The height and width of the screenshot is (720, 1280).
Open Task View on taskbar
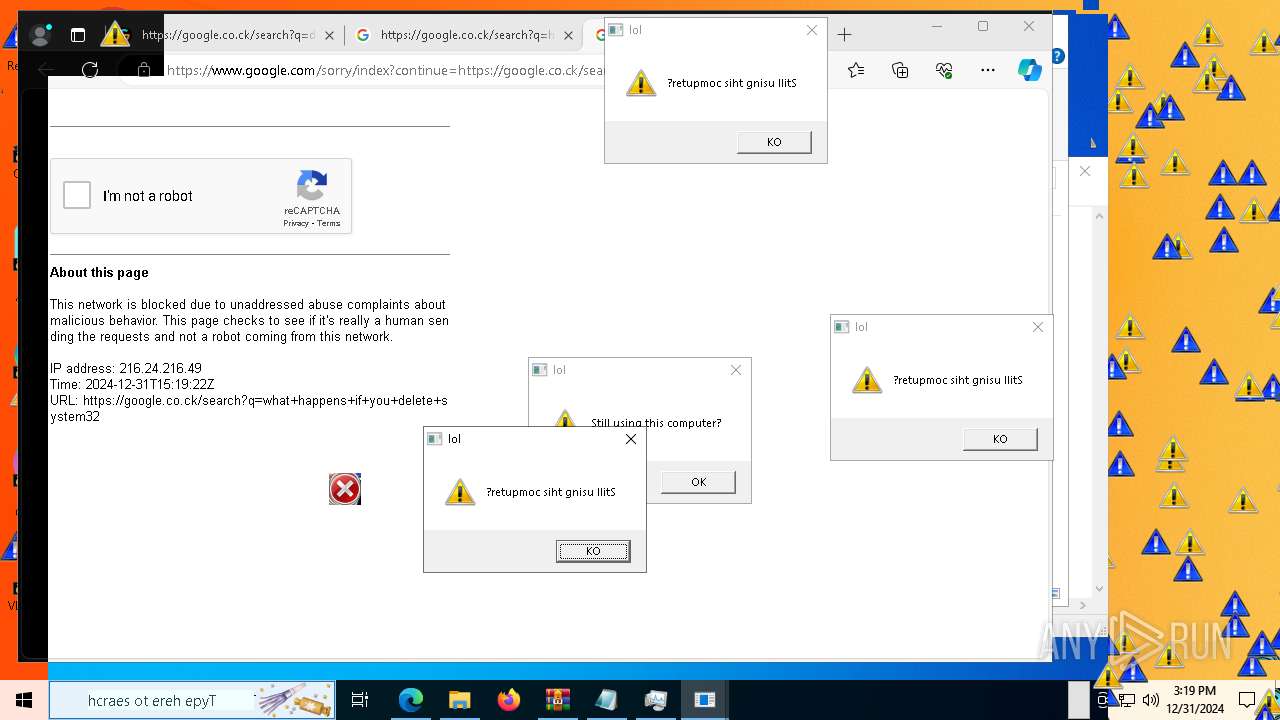(x=360, y=700)
